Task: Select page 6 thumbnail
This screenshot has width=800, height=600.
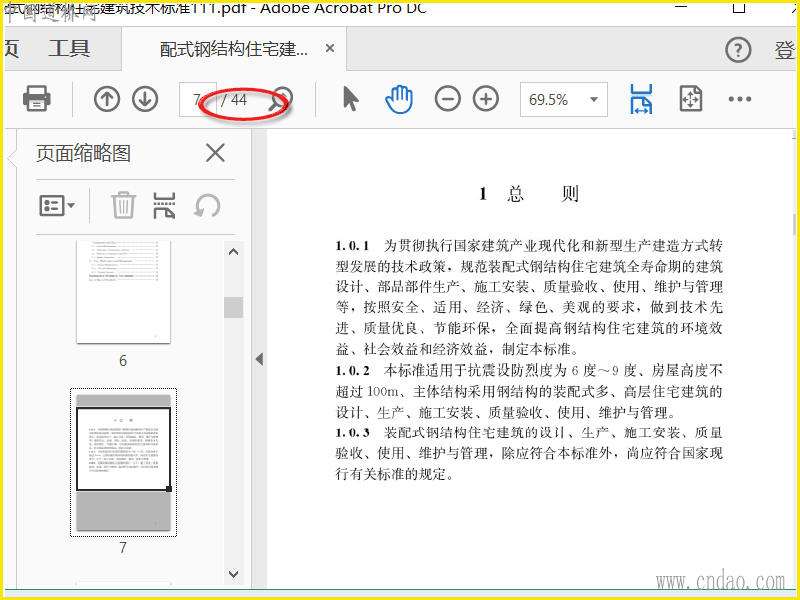Action: pyautogui.click(x=123, y=292)
